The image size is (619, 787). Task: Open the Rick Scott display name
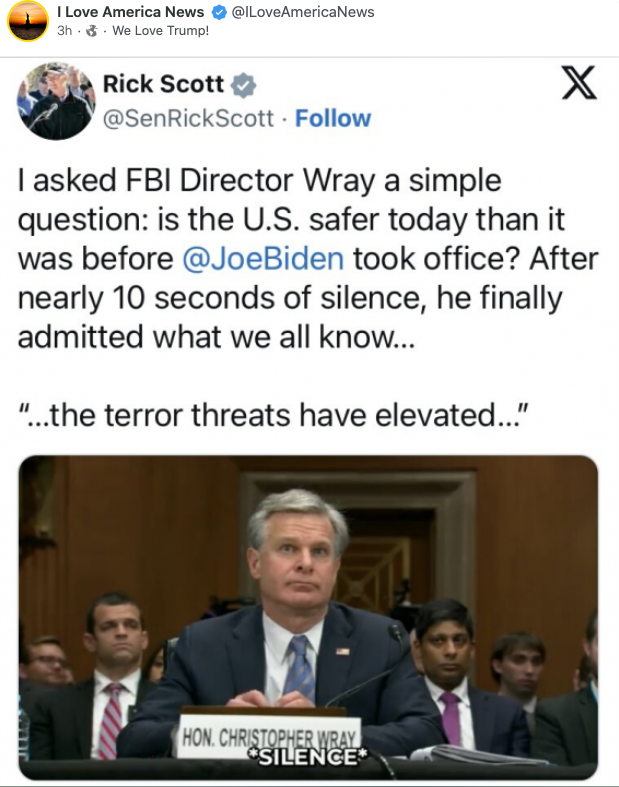pos(163,84)
